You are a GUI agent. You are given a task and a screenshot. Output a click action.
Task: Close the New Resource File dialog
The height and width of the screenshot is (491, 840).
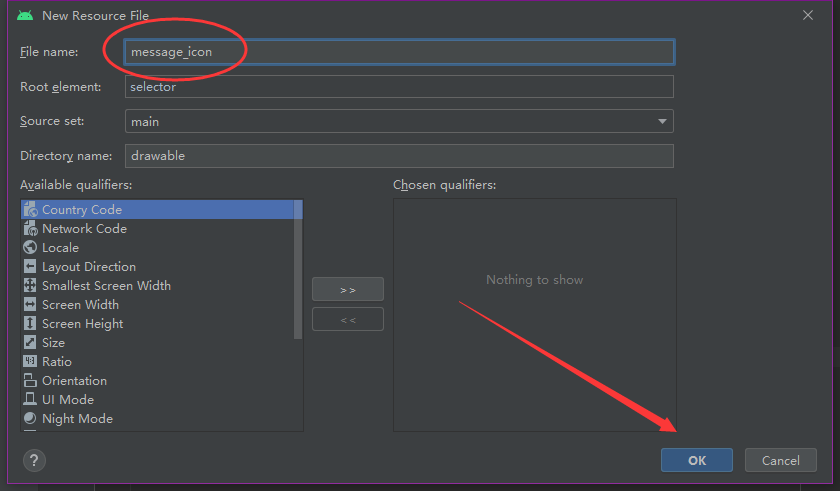click(808, 16)
